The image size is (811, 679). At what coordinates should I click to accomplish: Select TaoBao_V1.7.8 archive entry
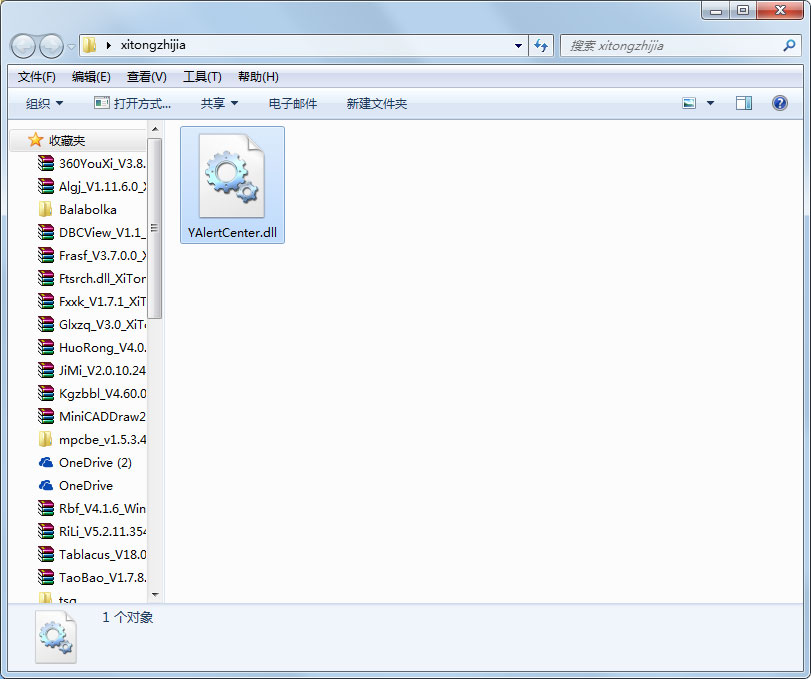pos(91,578)
